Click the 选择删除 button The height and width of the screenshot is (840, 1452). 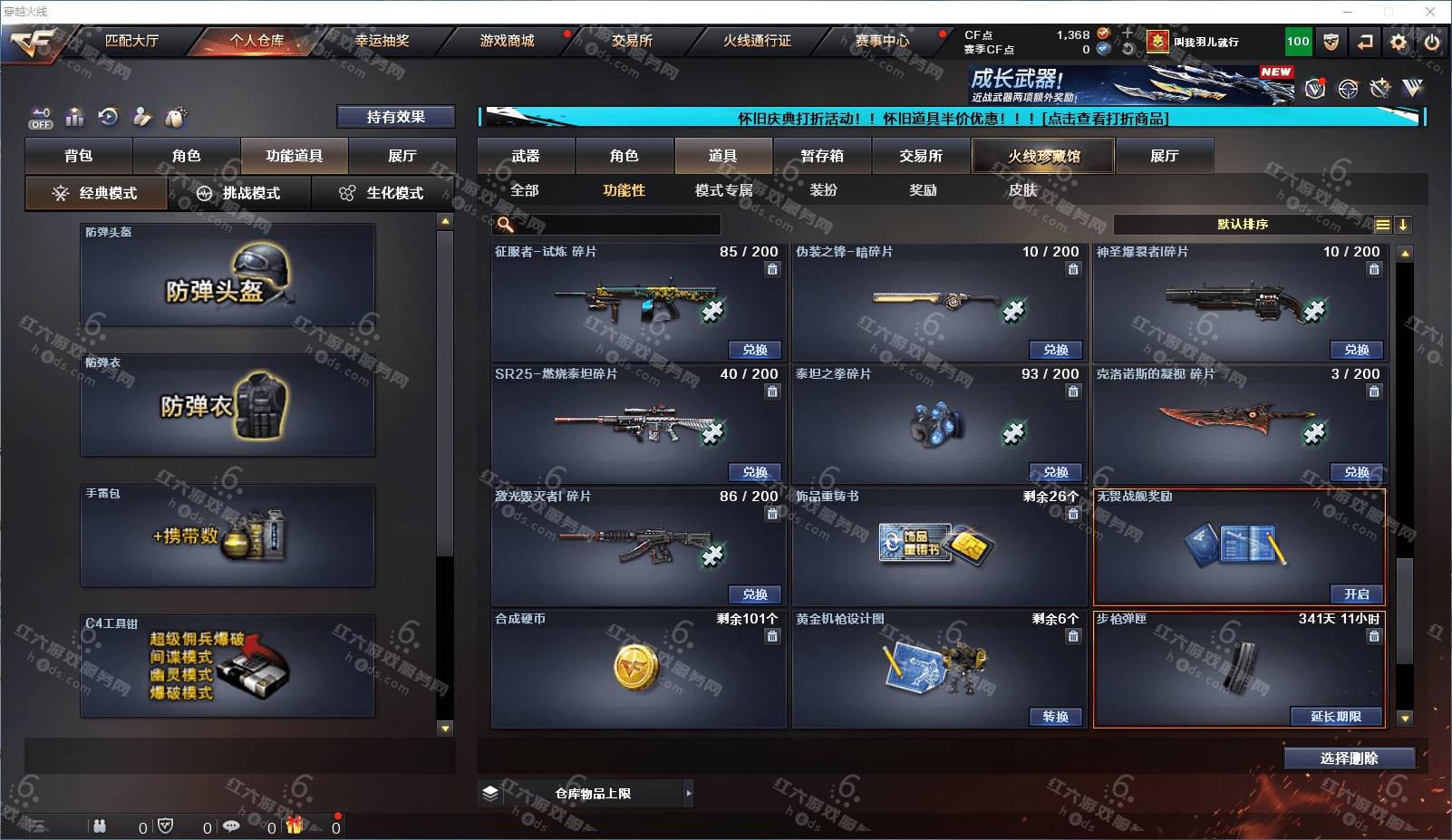click(x=1350, y=758)
